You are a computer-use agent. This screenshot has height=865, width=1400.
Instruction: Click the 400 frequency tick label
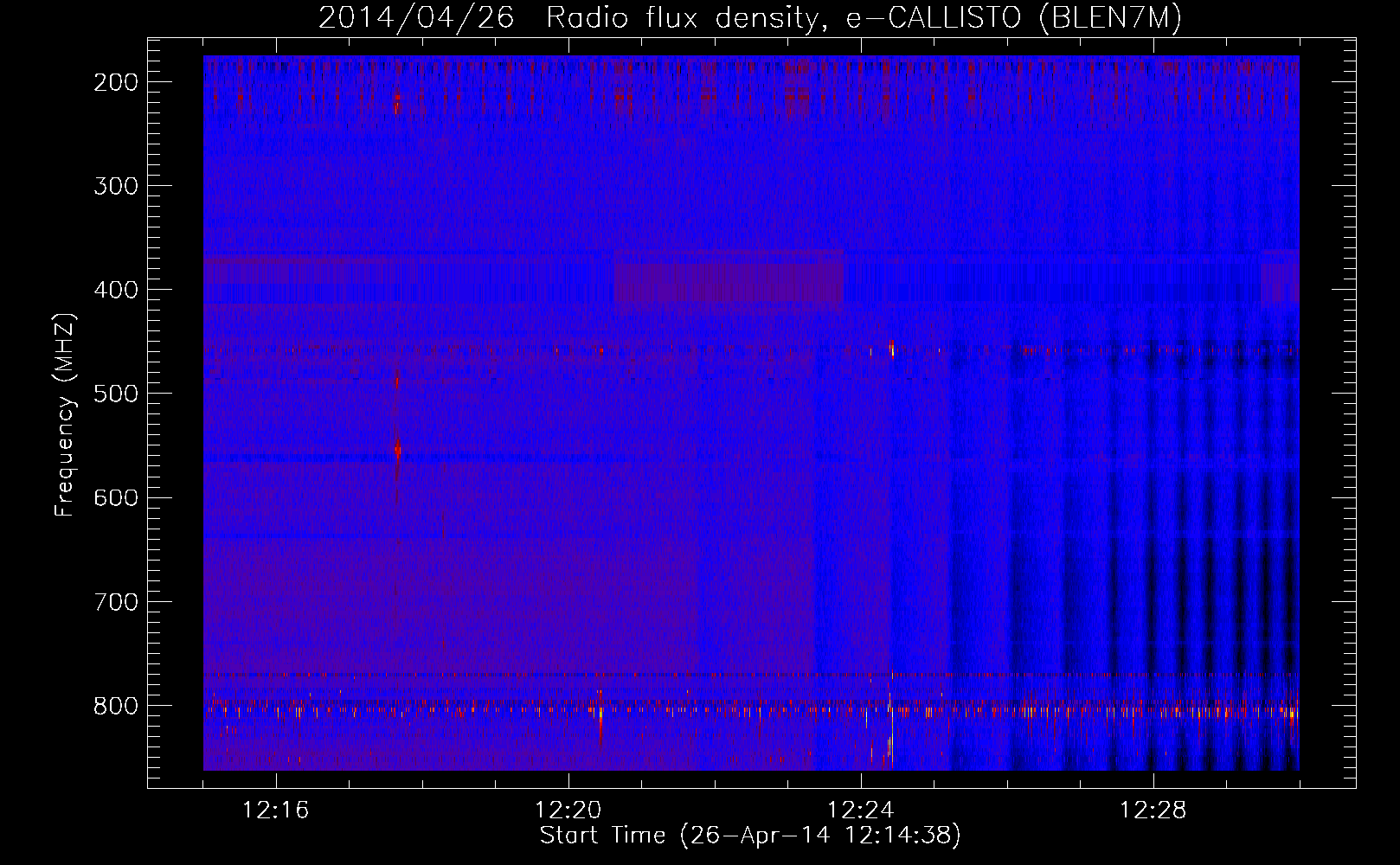[116, 290]
